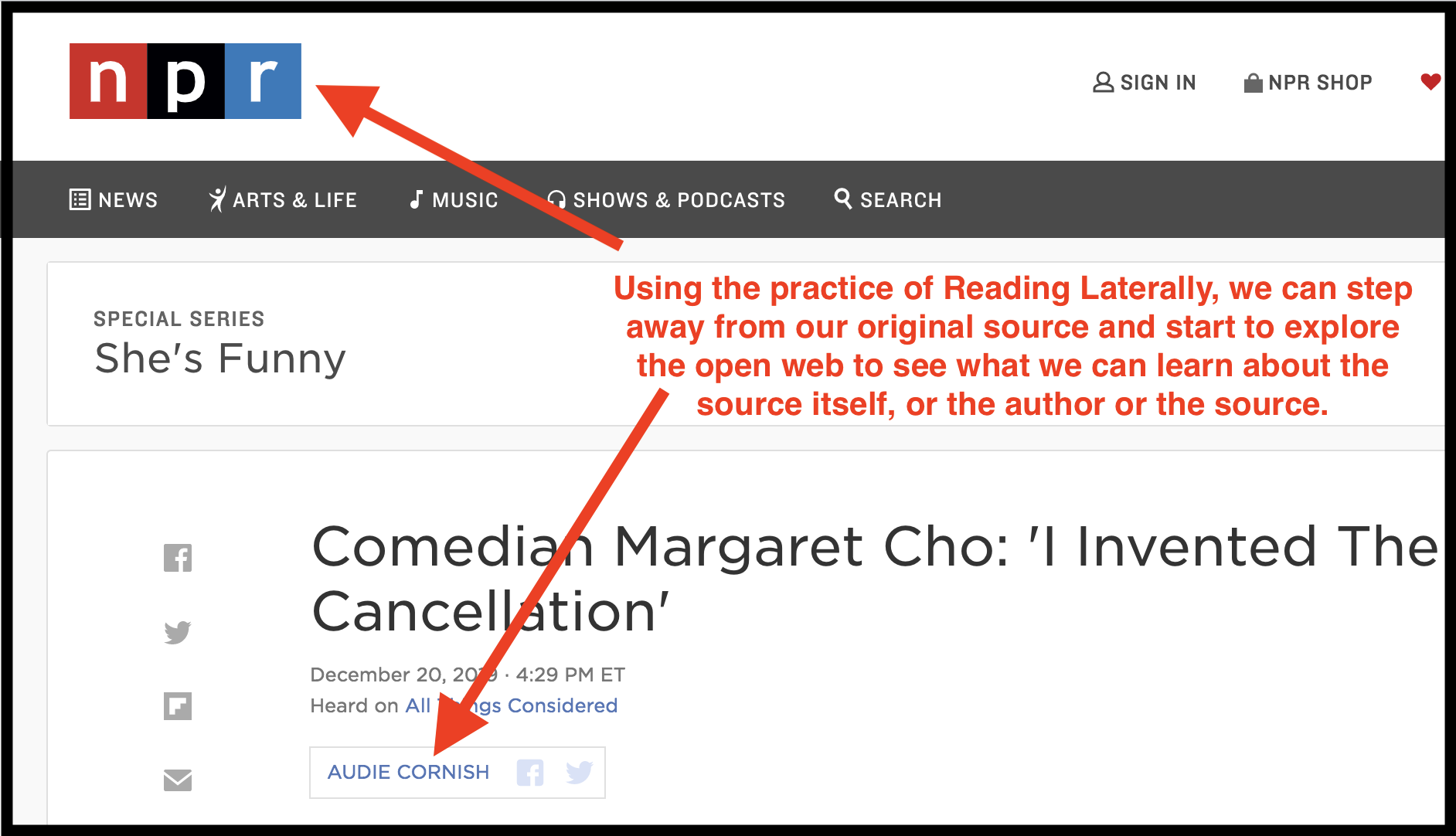Screen dimensions: 1456x836
Task: Share article with the Flipboard icon
Action: 178,706
